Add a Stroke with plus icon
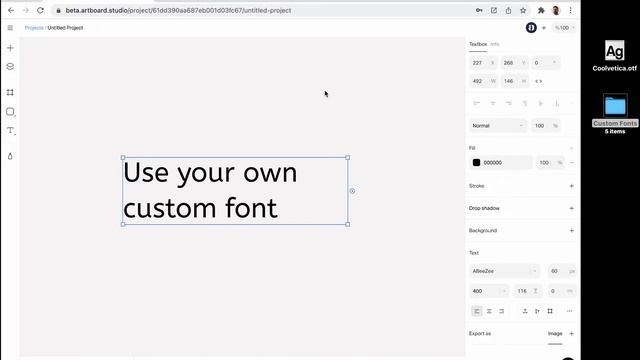Image resolution: width=640 pixels, height=360 pixels. click(x=571, y=186)
